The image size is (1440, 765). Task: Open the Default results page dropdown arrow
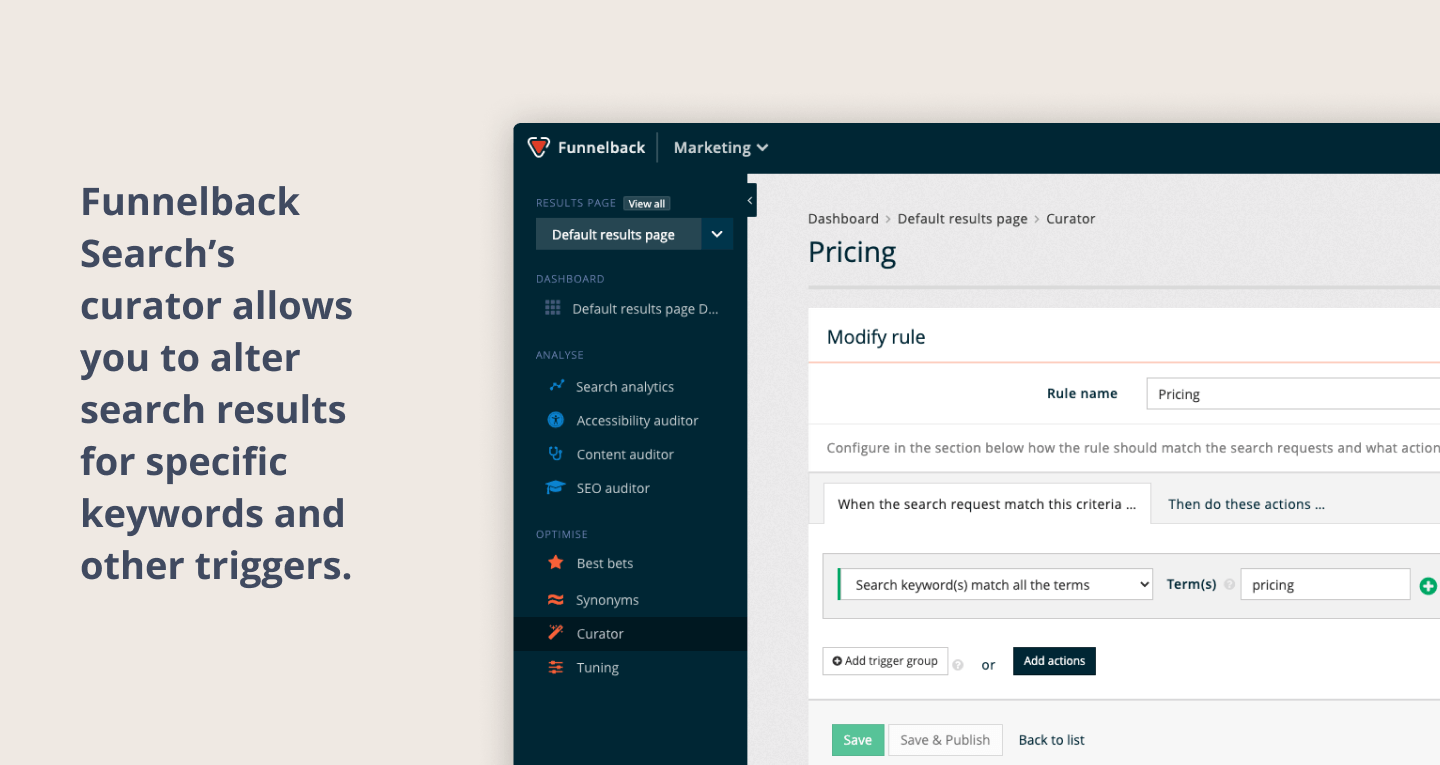coord(717,234)
